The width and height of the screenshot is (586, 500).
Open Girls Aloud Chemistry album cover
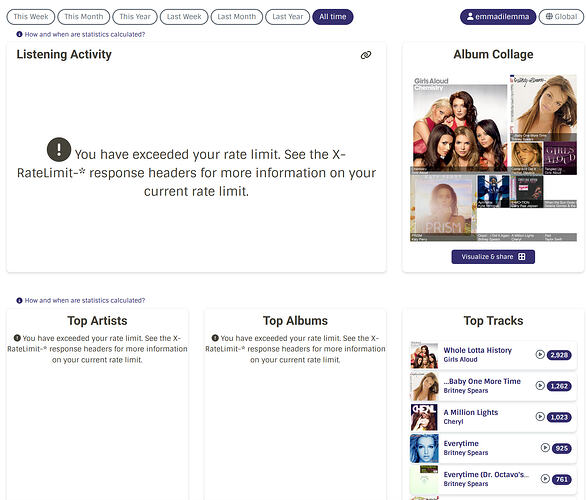pyautogui.click(x=460, y=125)
